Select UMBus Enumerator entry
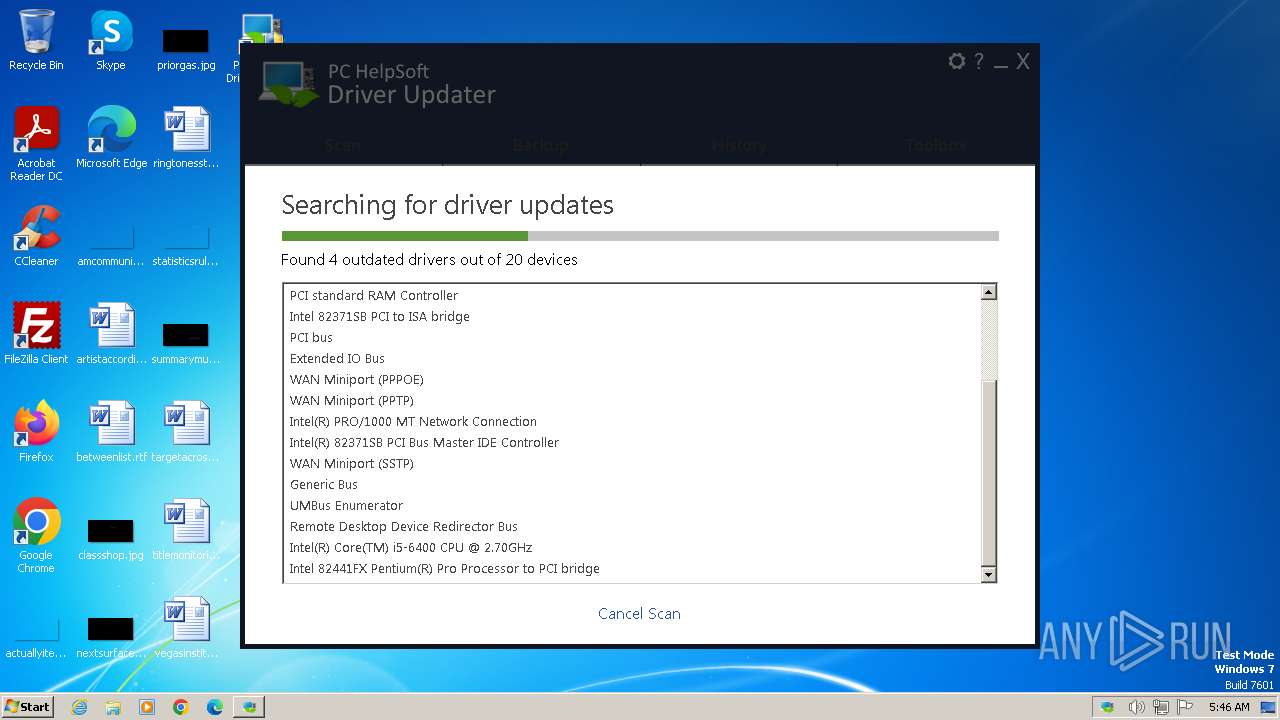 coord(632,506)
